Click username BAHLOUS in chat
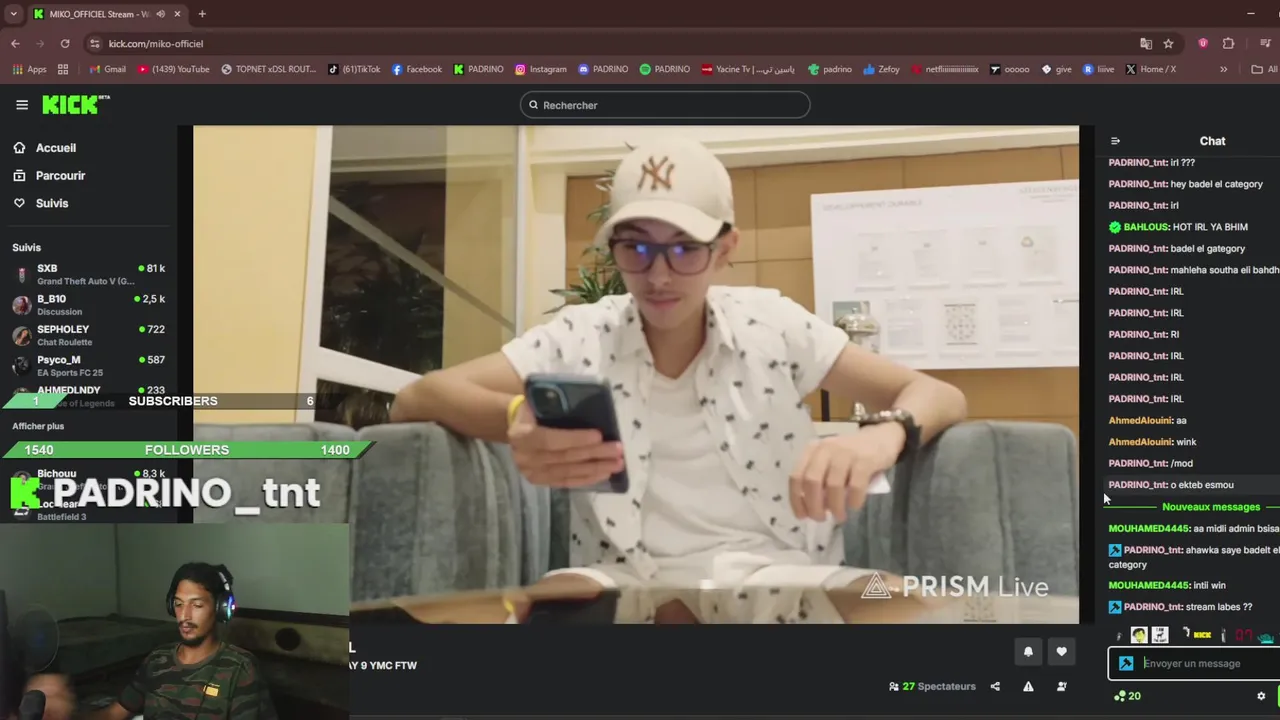 [x=1146, y=227]
